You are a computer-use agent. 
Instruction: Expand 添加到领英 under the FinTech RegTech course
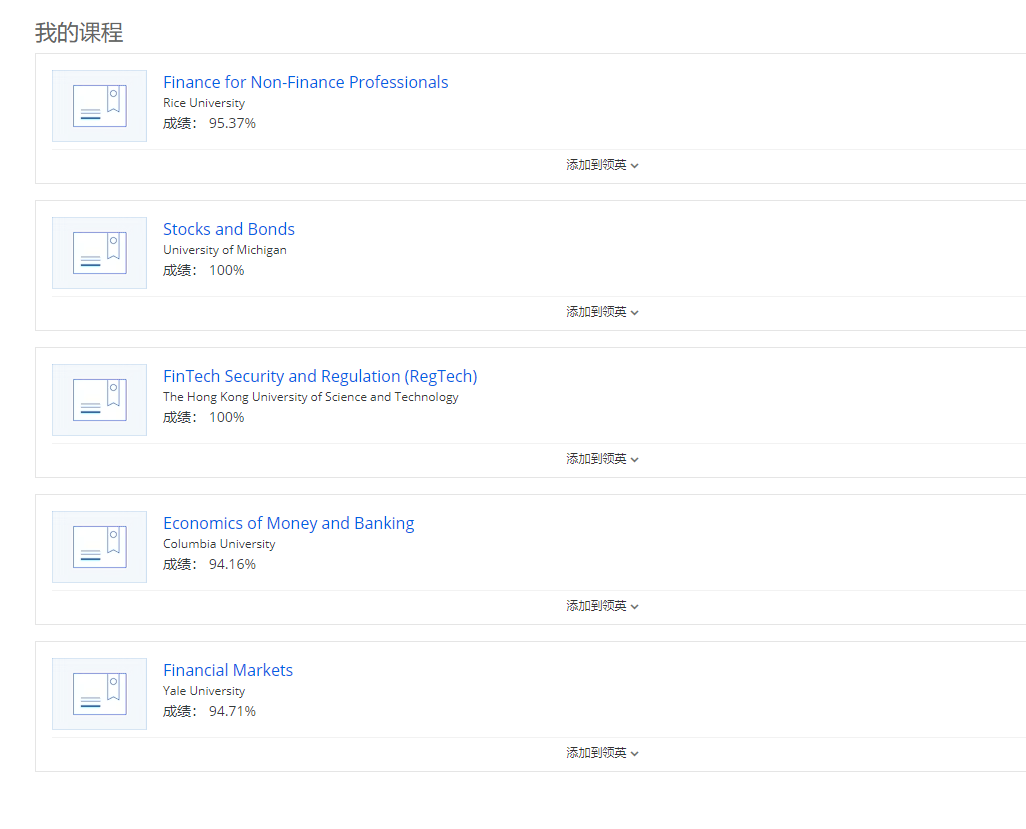pos(602,459)
